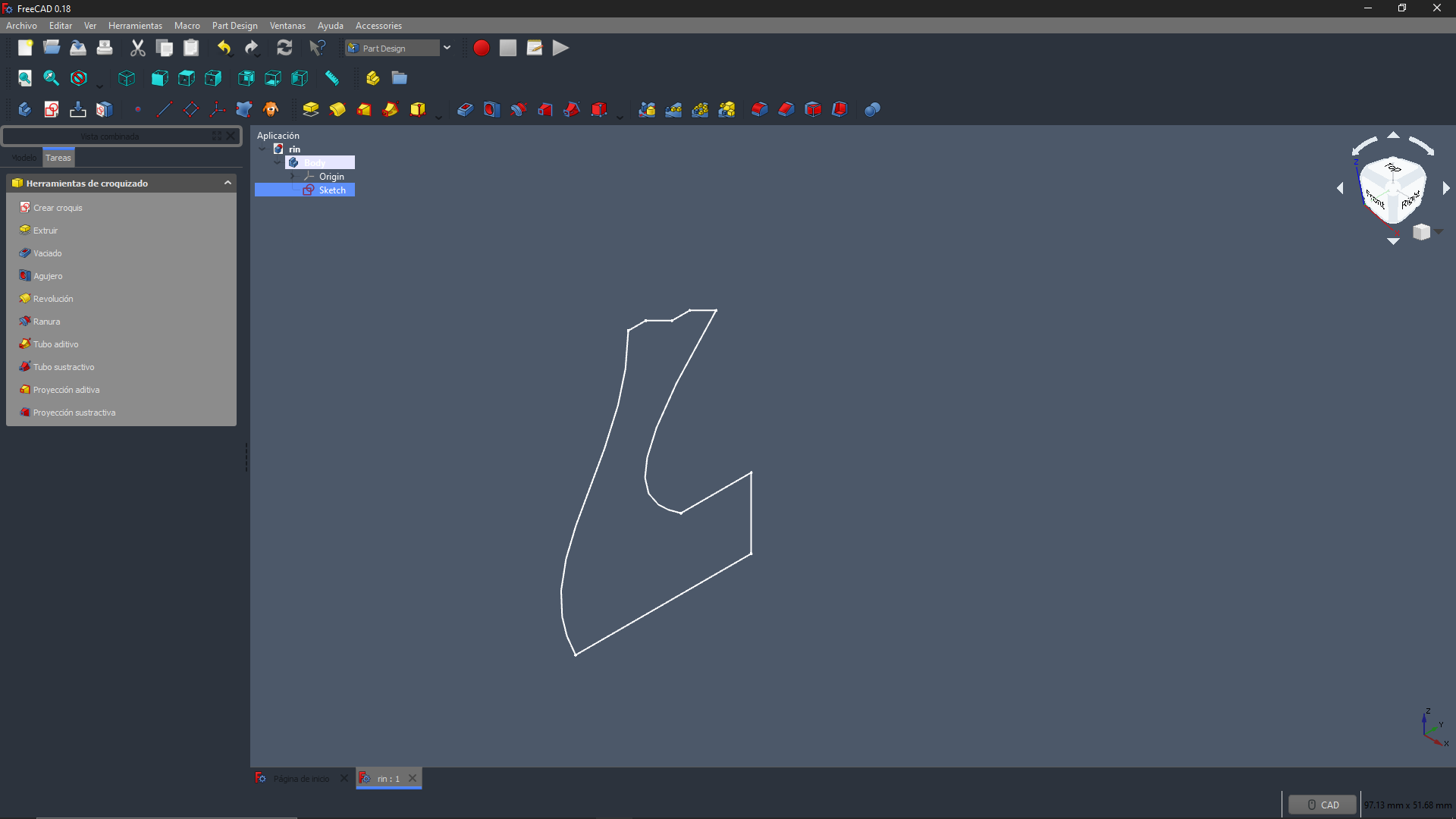Click the Pad extrude toolbar icon
Image resolution: width=1456 pixels, height=819 pixels.
[x=311, y=109]
